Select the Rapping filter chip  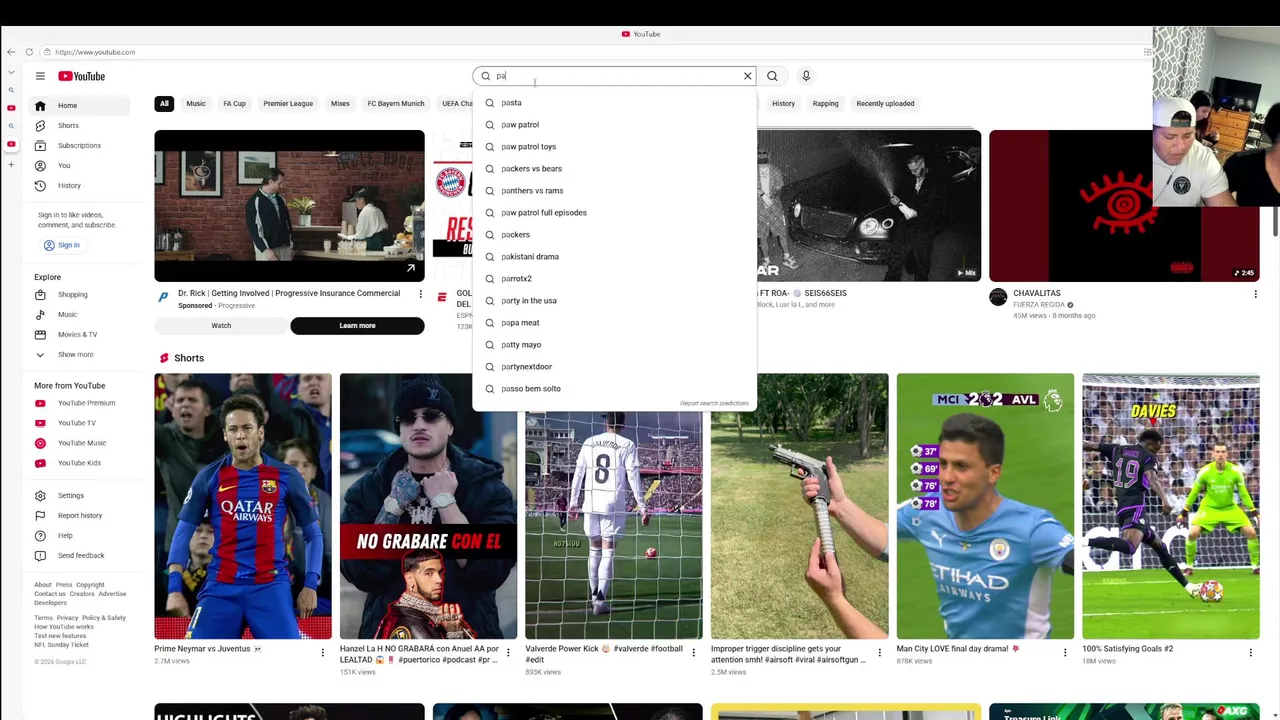tap(825, 103)
